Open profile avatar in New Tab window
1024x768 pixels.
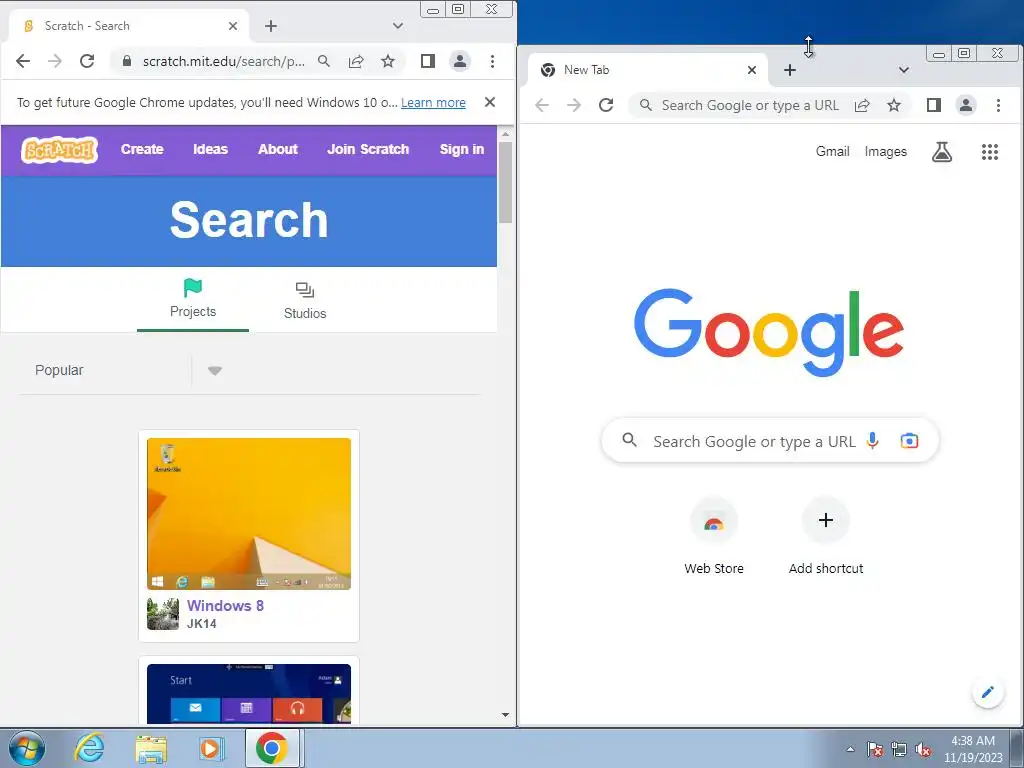966,105
